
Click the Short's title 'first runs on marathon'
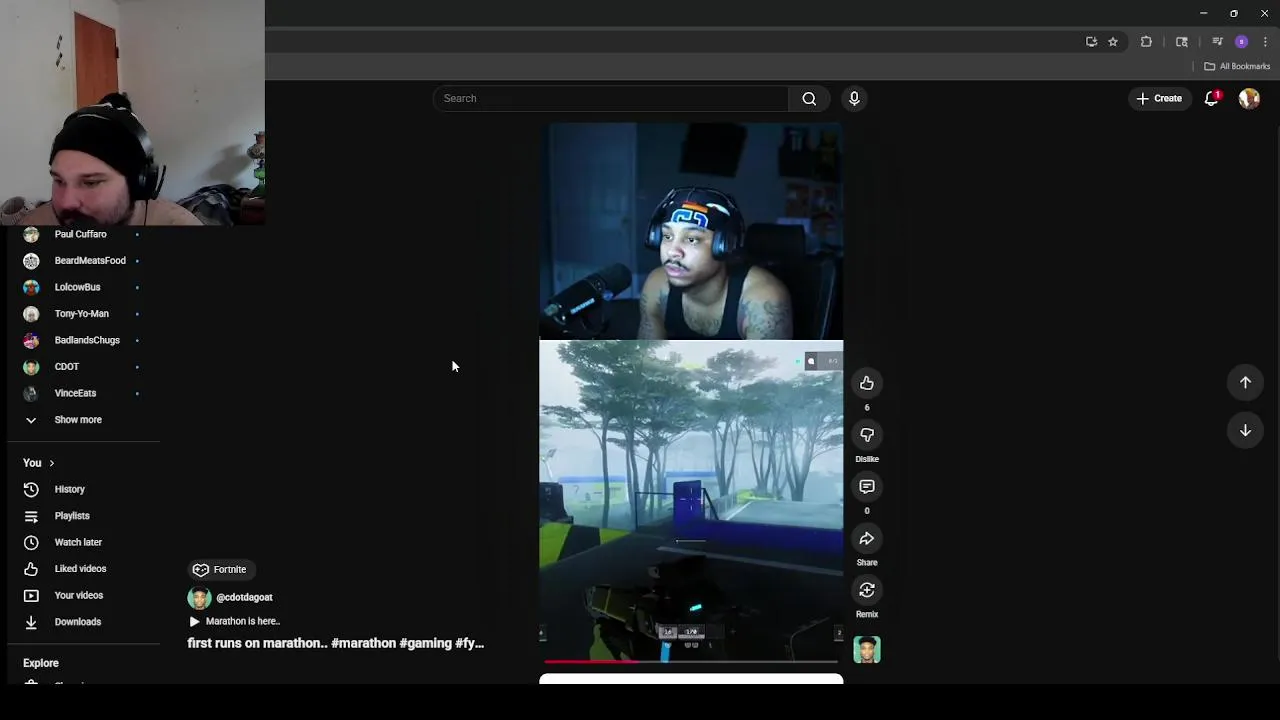click(x=336, y=643)
